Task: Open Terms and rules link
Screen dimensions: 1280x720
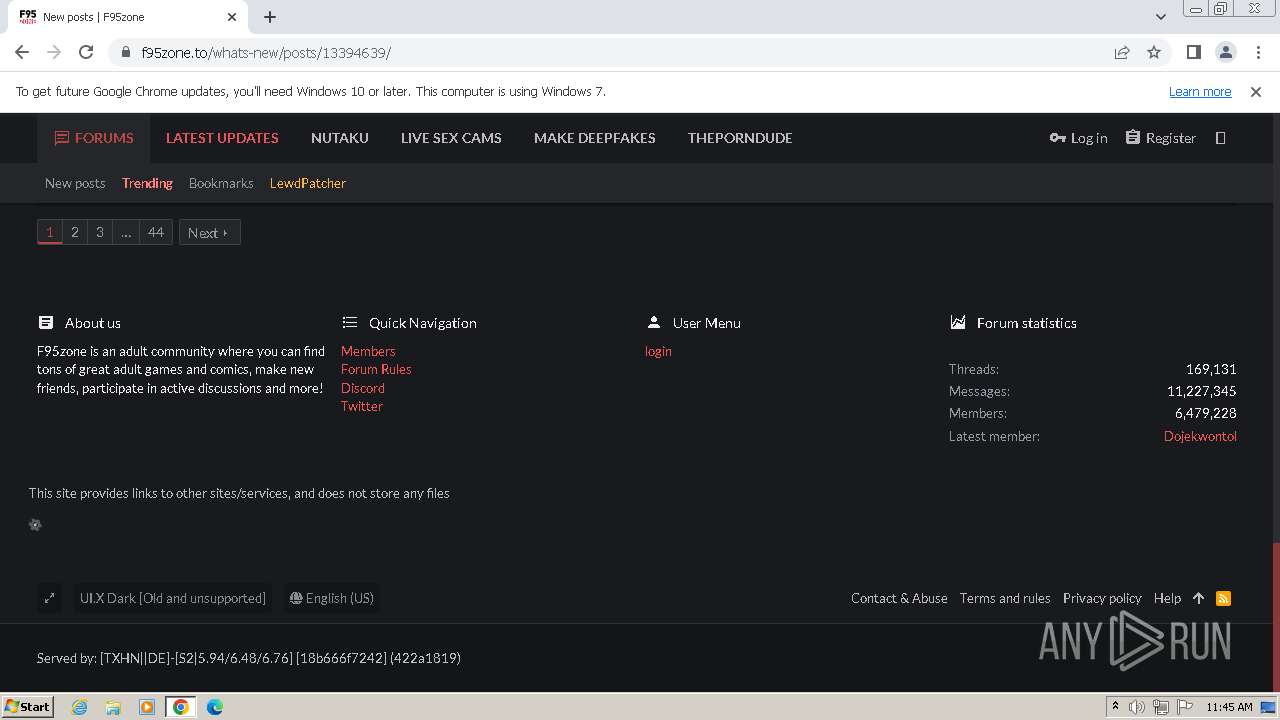Action: coord(1005,598)
